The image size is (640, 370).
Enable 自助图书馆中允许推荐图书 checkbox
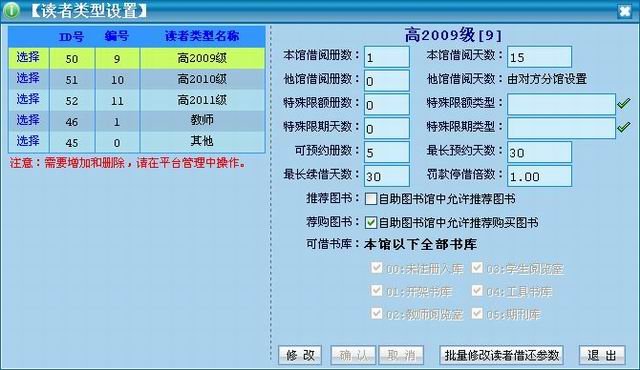coord(371,199)
